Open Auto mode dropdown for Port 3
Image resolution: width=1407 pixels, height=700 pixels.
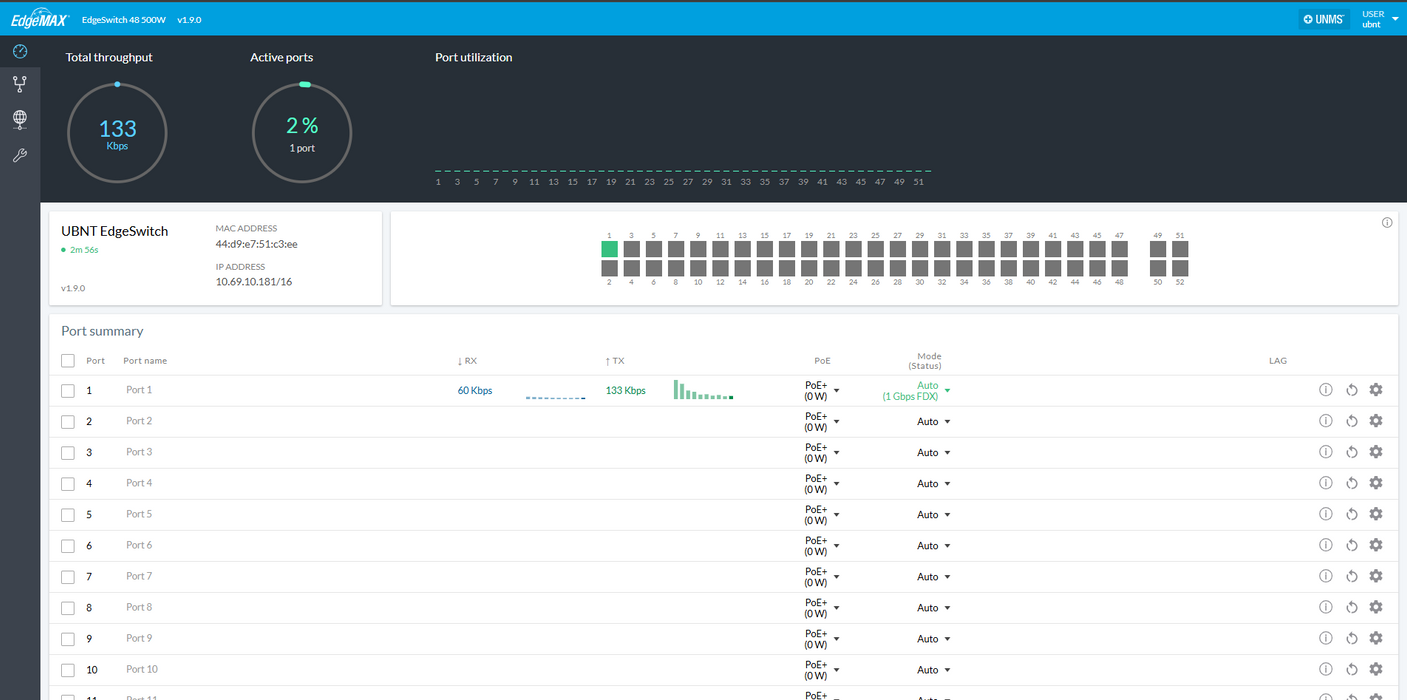[x=934, y=453]
